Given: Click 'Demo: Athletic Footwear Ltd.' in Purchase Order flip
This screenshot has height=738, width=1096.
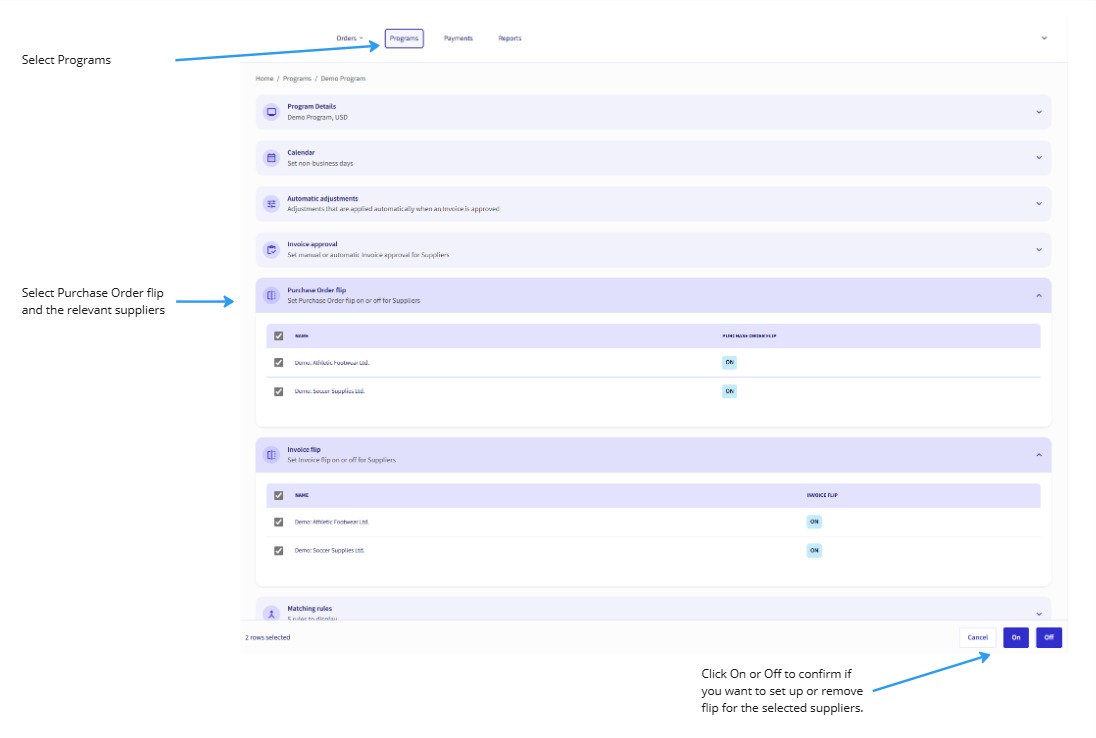Looking at the screenshot, I should [331, 363].
